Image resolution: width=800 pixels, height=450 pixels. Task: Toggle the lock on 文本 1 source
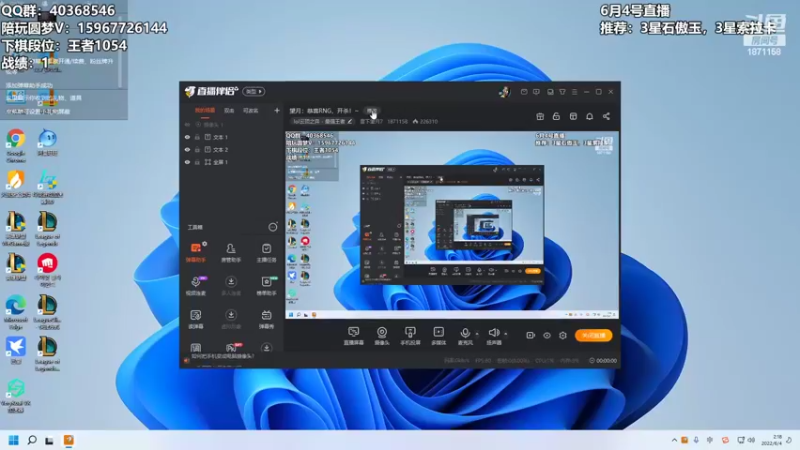197,137
